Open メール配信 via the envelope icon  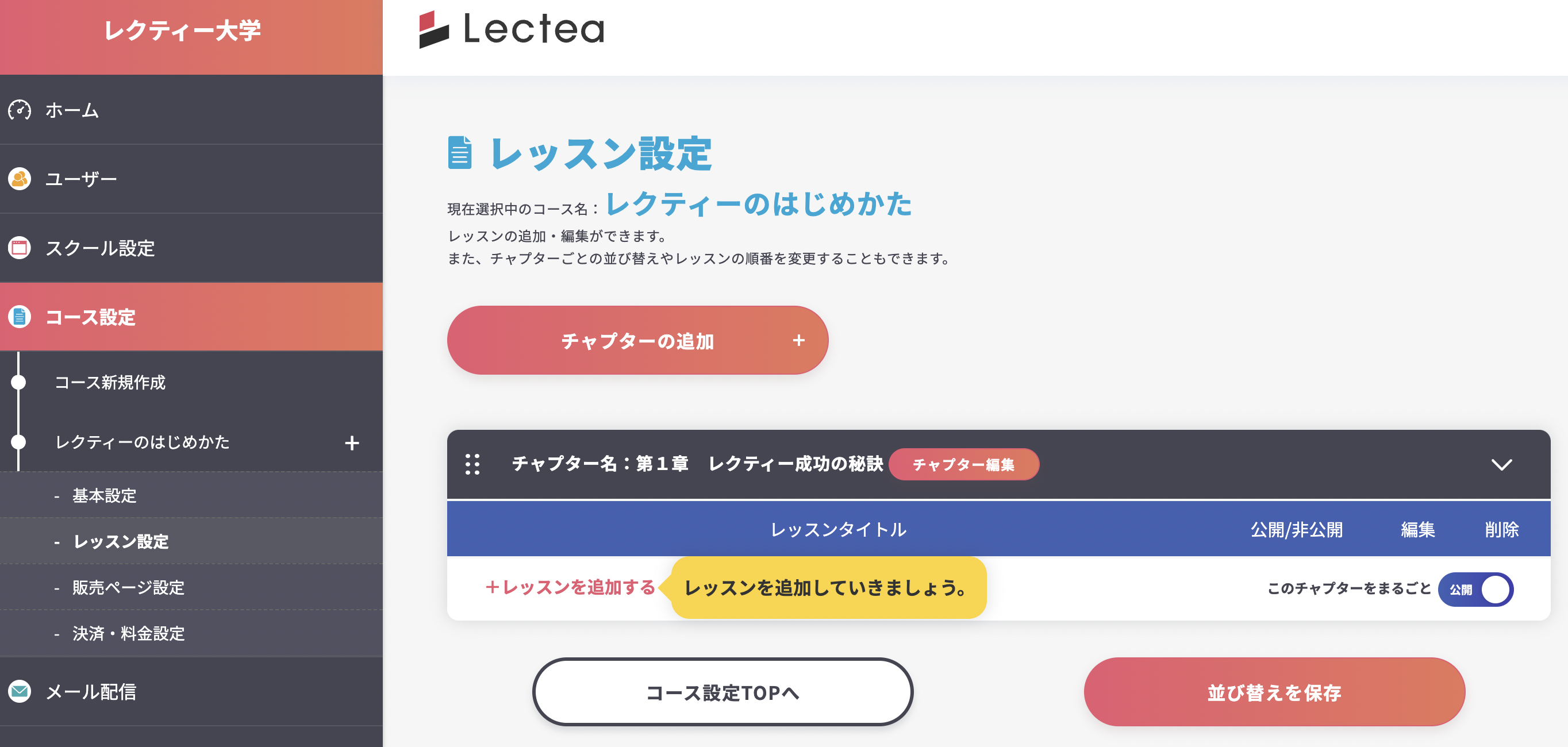pyautogui.click(x=20, y=692)
